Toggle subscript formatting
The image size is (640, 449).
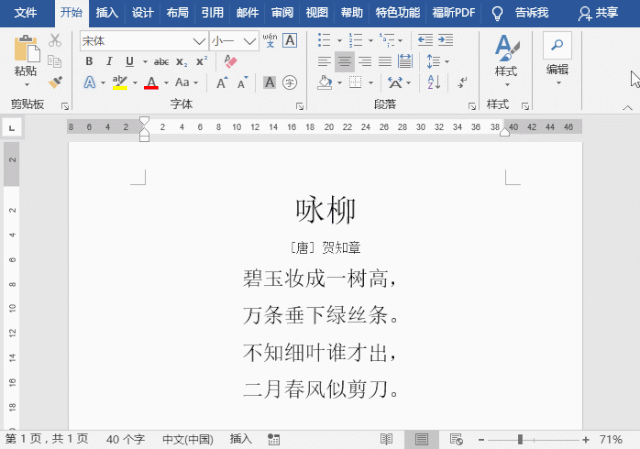tap(182, 62)
